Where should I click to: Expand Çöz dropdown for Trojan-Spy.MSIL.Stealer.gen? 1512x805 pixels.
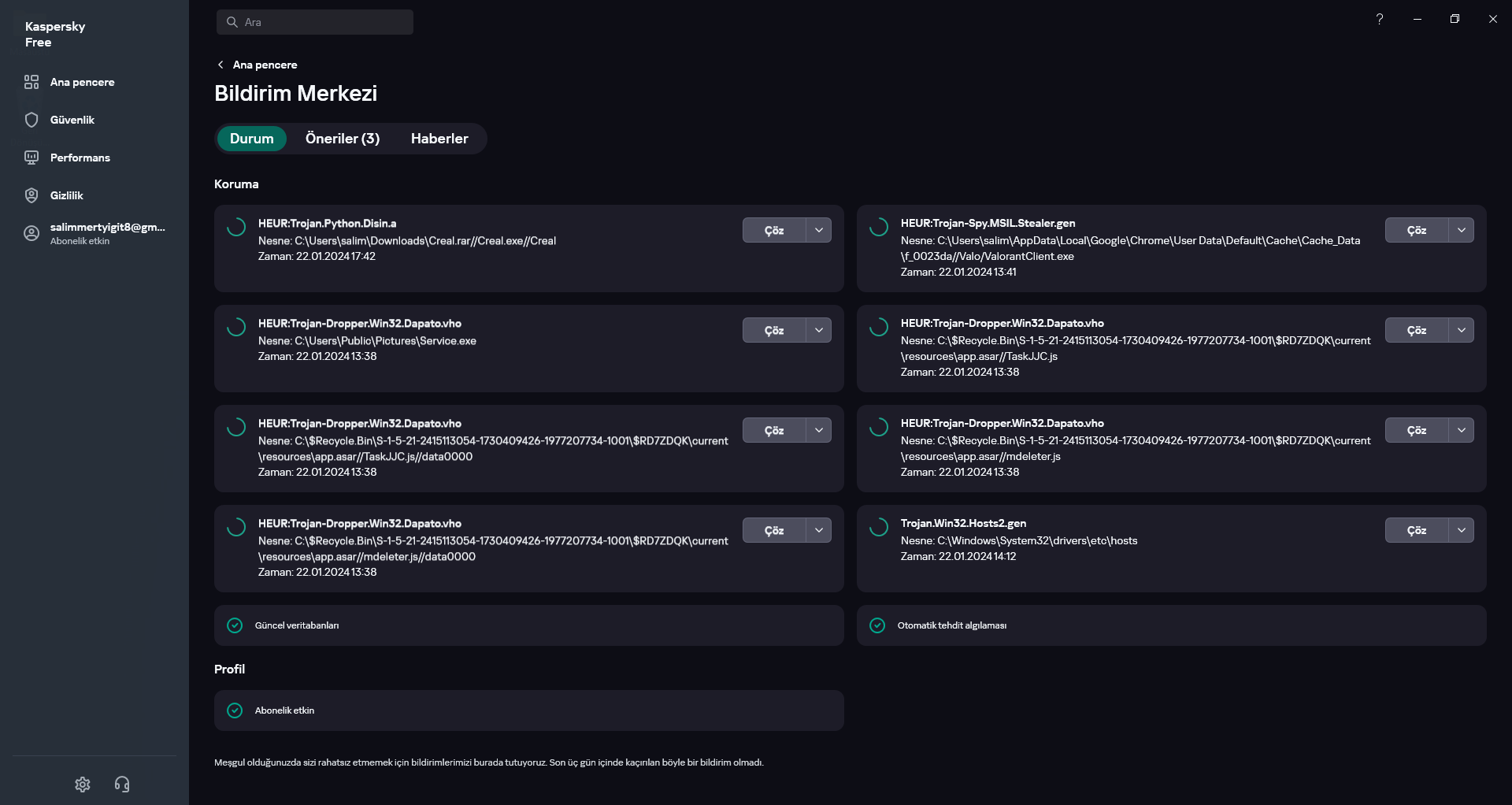coord(1462,230)
